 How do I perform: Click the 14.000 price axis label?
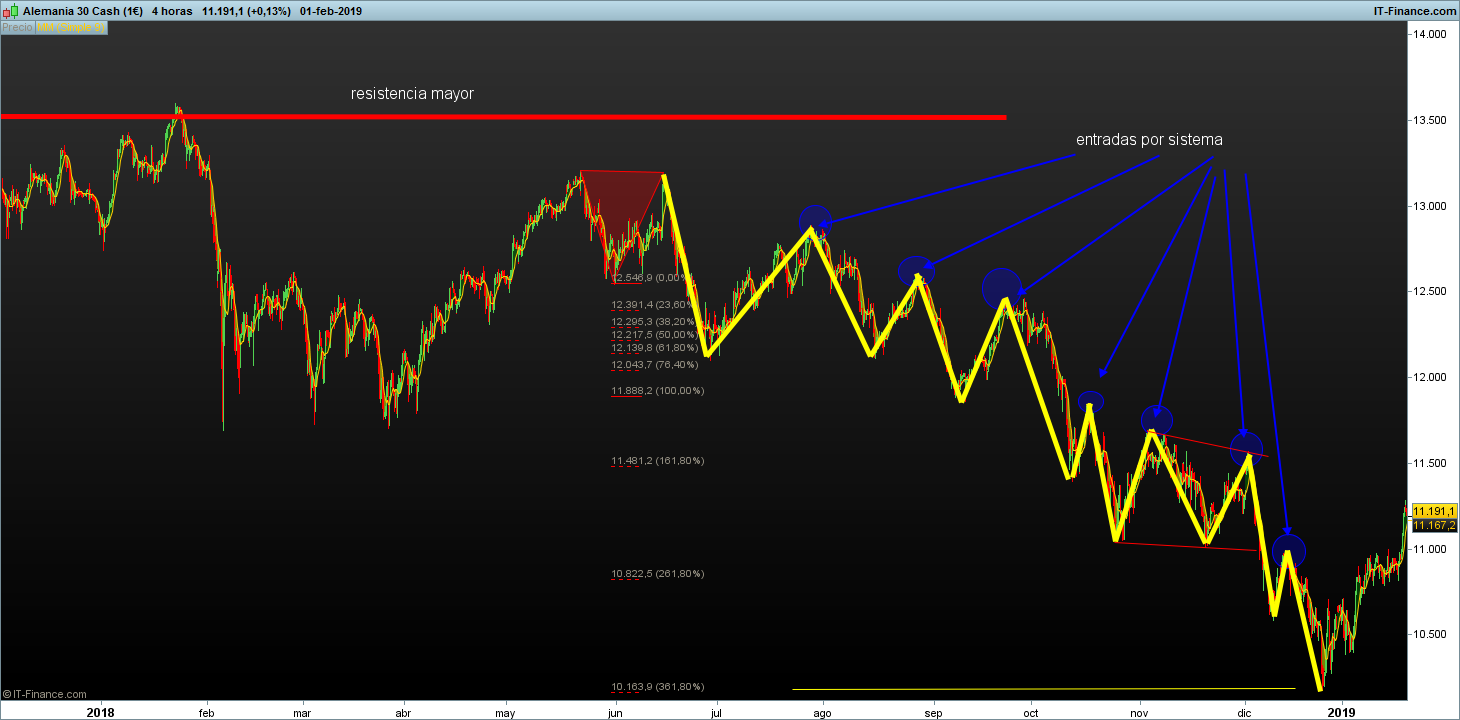[x=1428, y=35]
